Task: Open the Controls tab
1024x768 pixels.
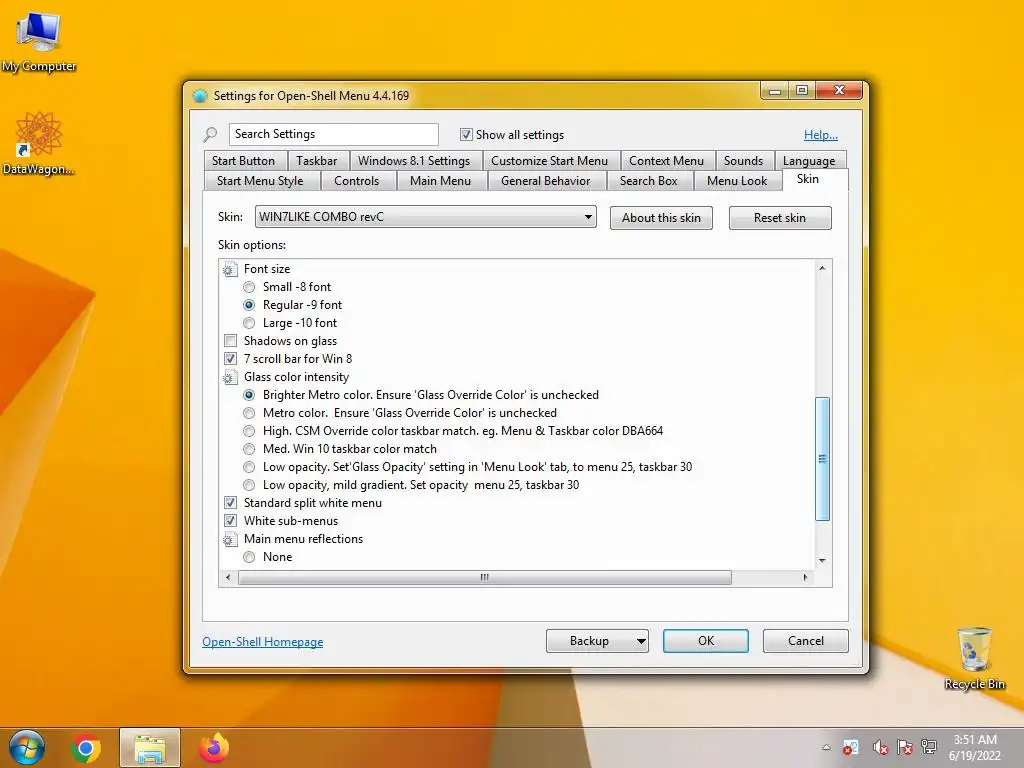Action: click(357, 181)
